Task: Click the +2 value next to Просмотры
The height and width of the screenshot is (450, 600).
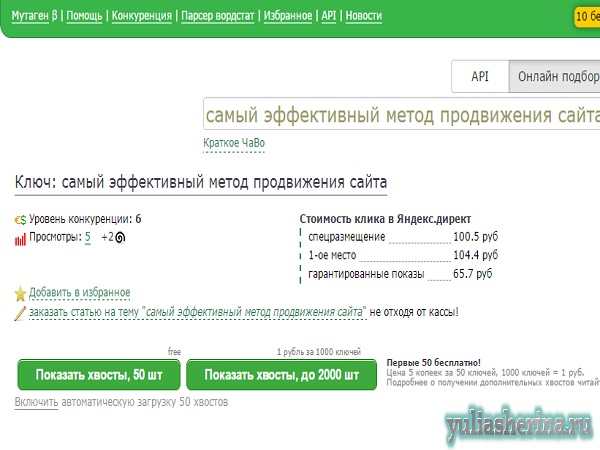Action: coord(107,238)
